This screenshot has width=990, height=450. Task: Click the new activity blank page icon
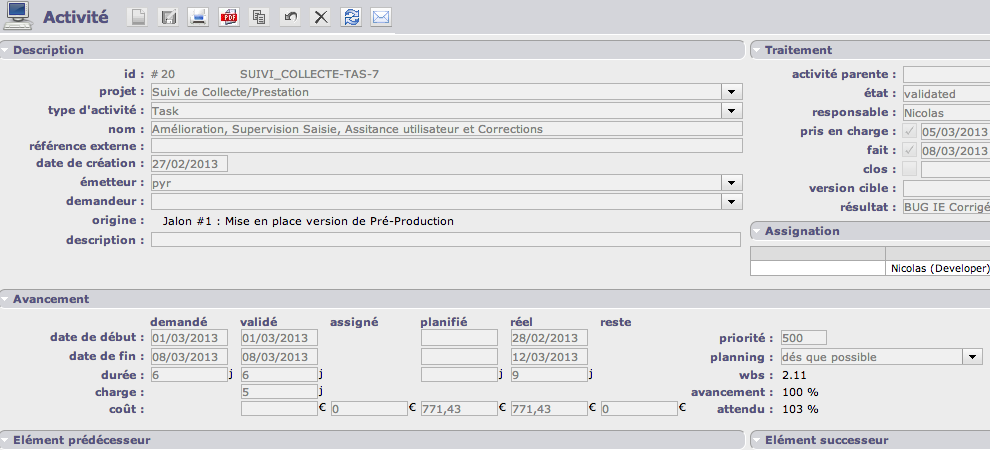[140, 17]
